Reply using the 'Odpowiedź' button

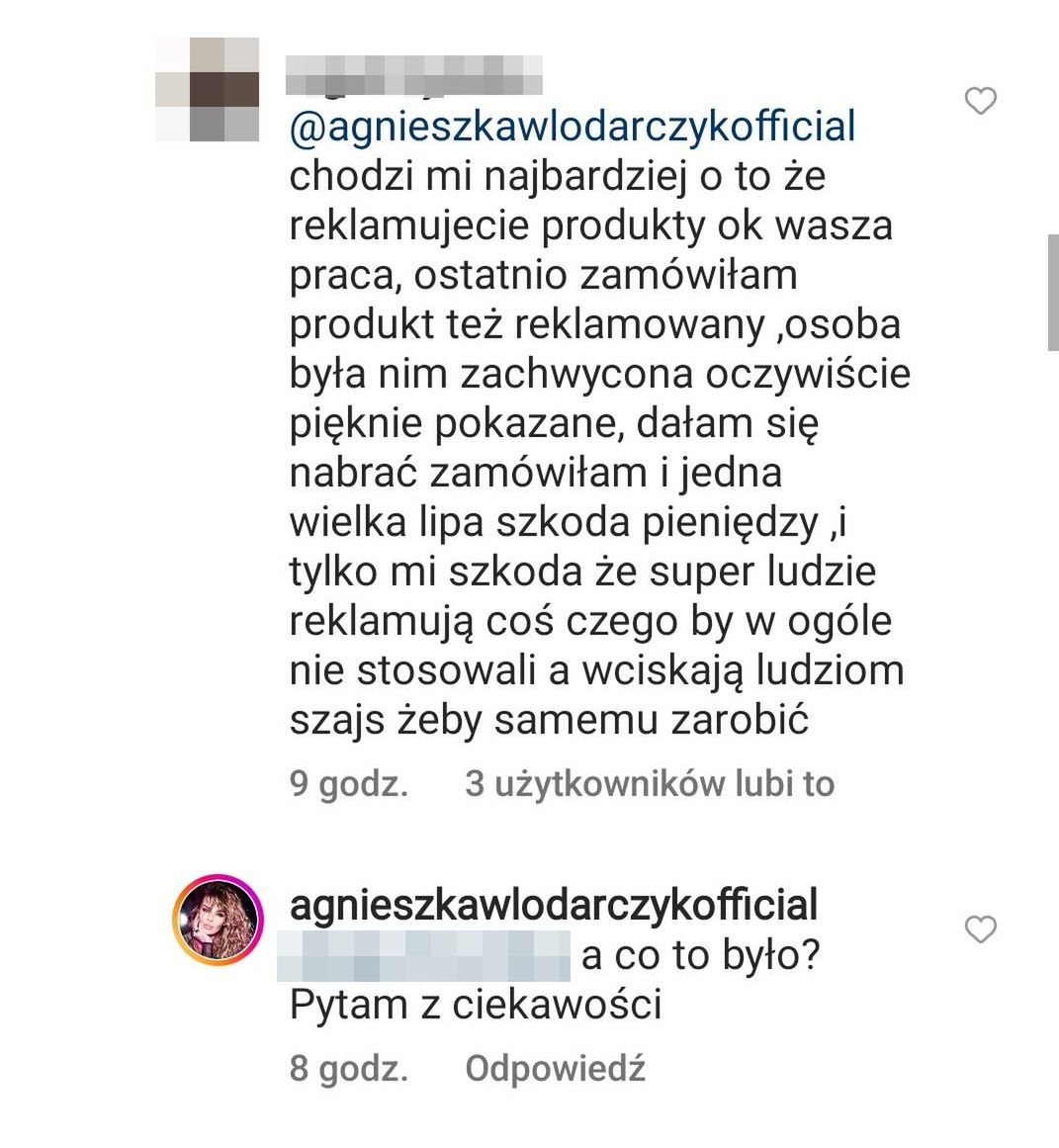[x=555, y=1068]
